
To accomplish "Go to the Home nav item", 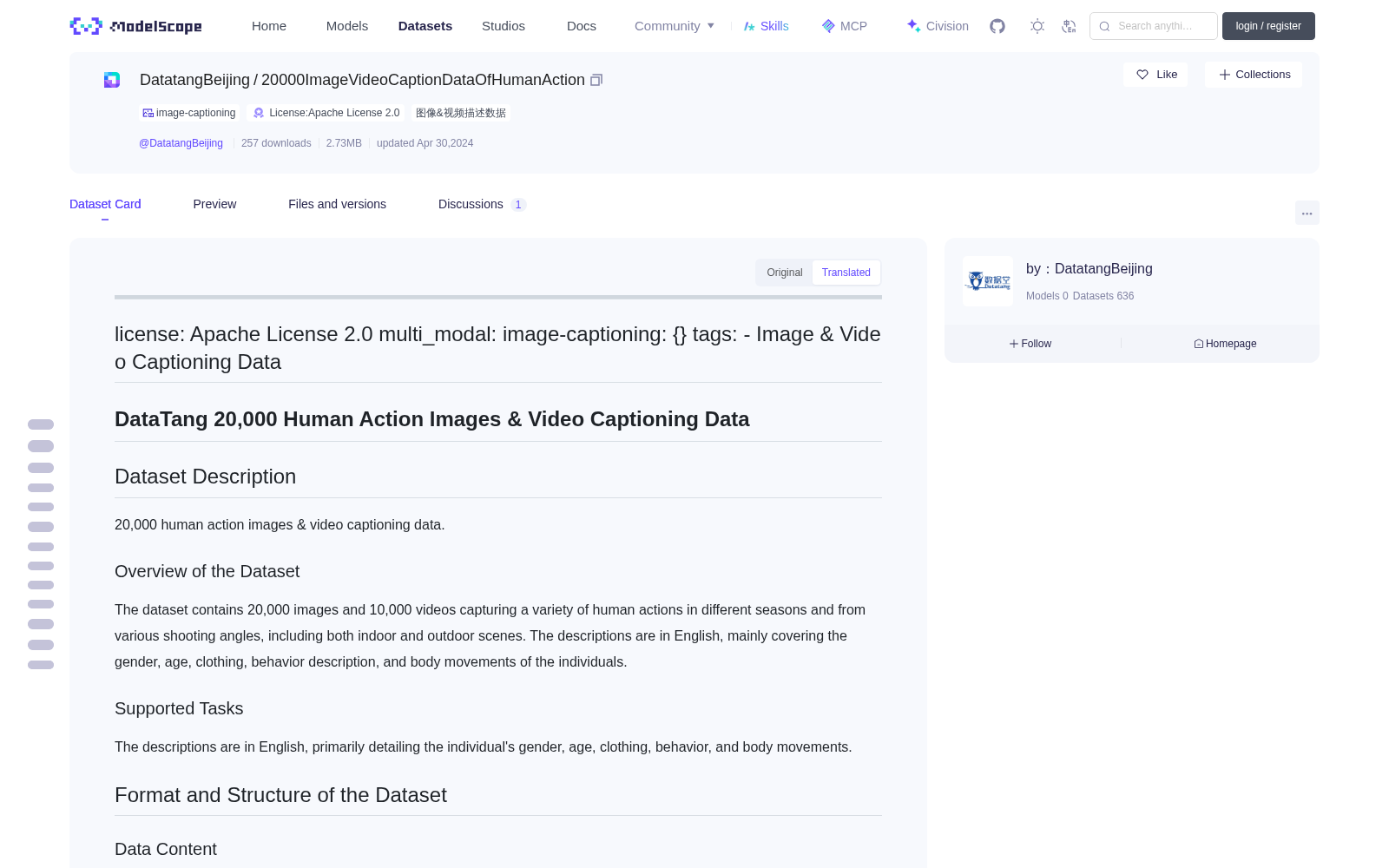I will [x=269, y=26].
